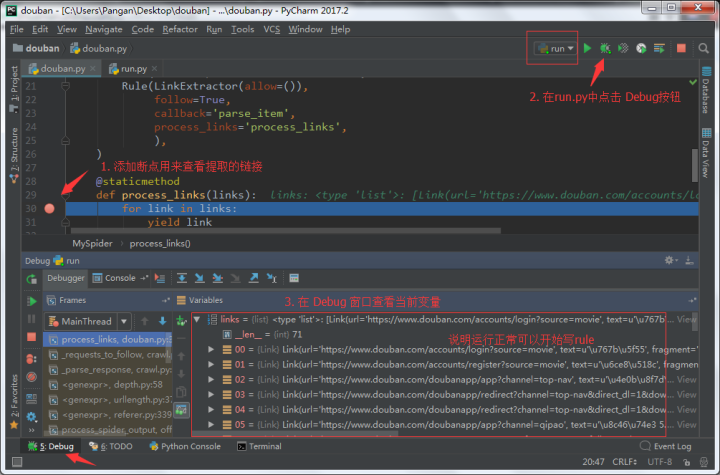Open Database sidebar tab
Screen dimensions: 720x475
pos(706,90)
